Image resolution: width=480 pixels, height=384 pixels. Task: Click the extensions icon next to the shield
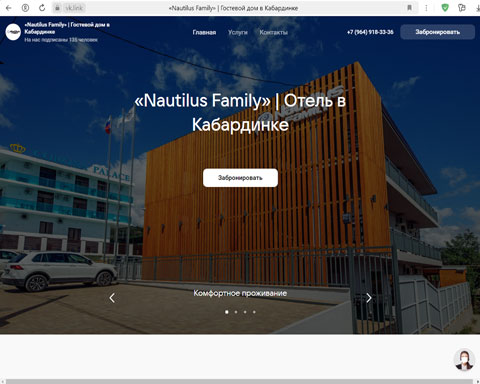click(x=462, y=8)
